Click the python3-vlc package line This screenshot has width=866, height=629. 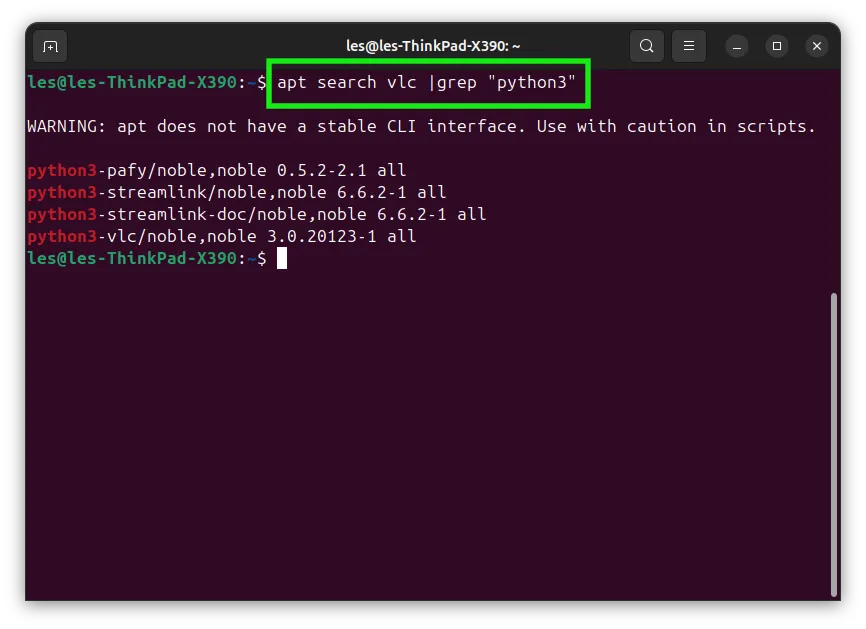[222, 236]
